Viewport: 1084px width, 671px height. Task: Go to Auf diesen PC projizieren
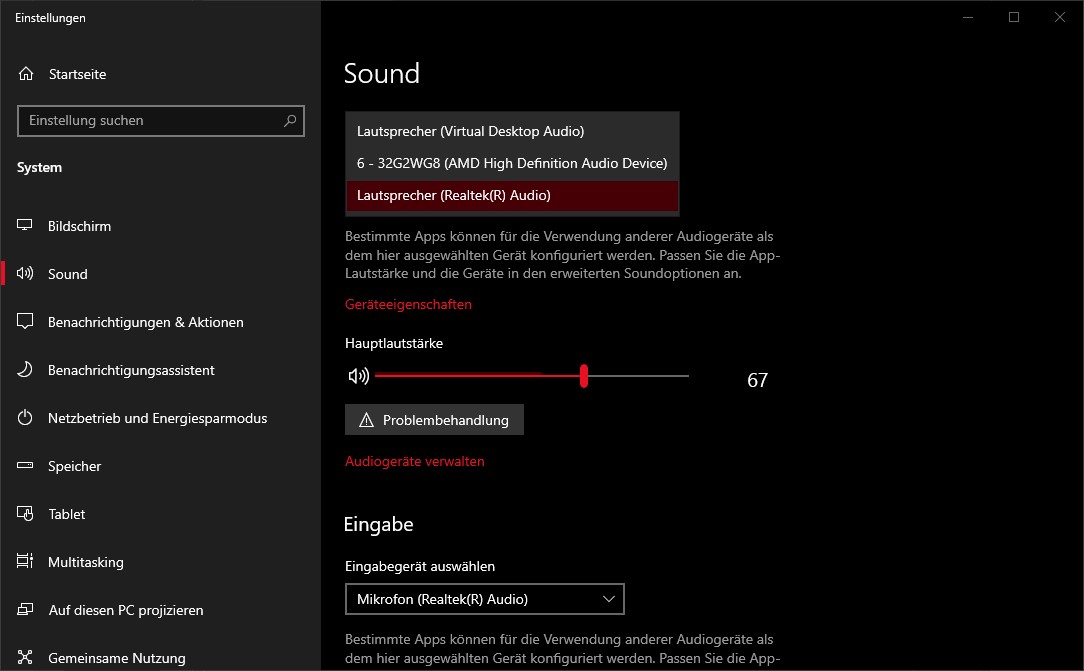click(x=125, y=610)
